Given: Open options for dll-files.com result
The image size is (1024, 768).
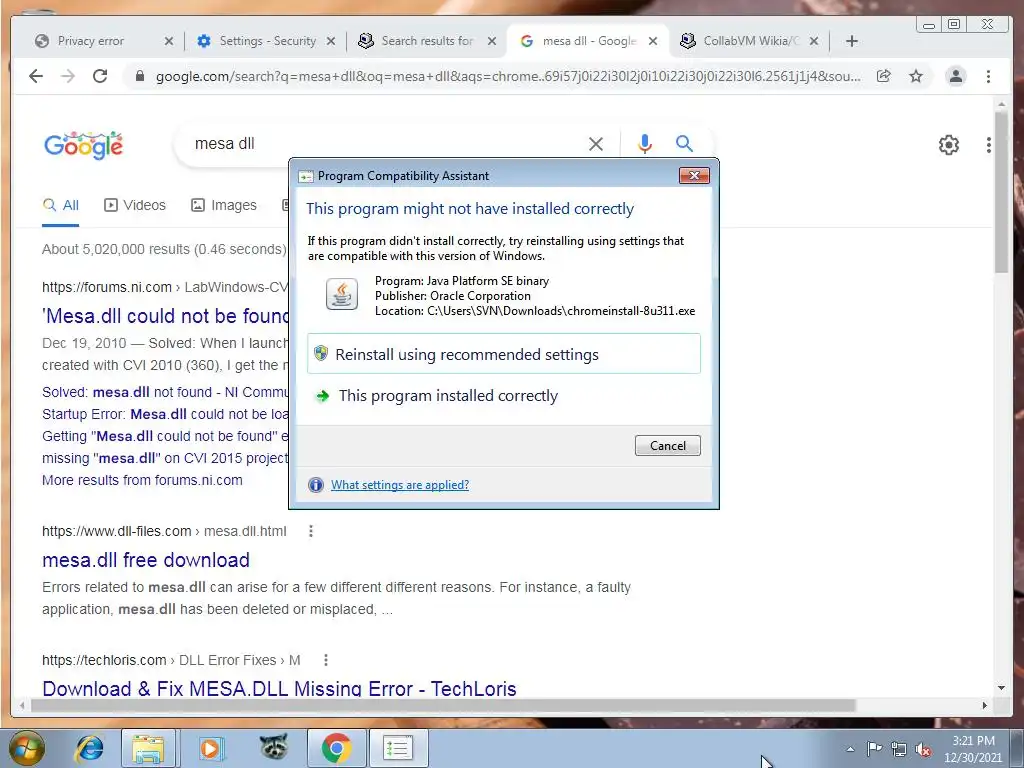Looking at the screenshot, I should 311,532.
